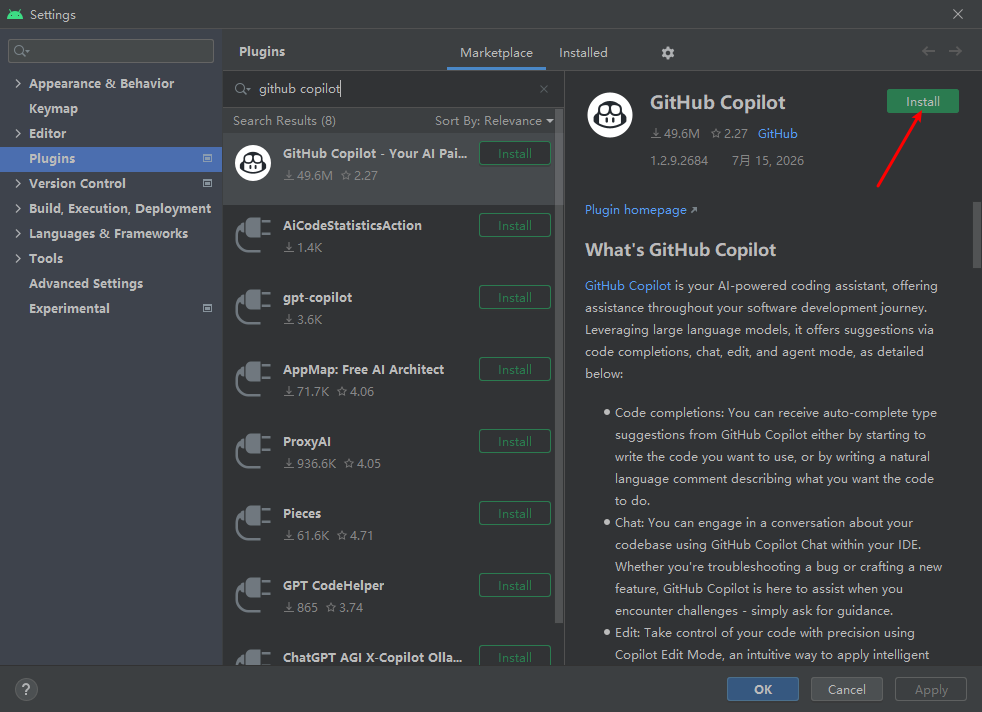Click OK to confirm settings

click(x=763, y=689)
